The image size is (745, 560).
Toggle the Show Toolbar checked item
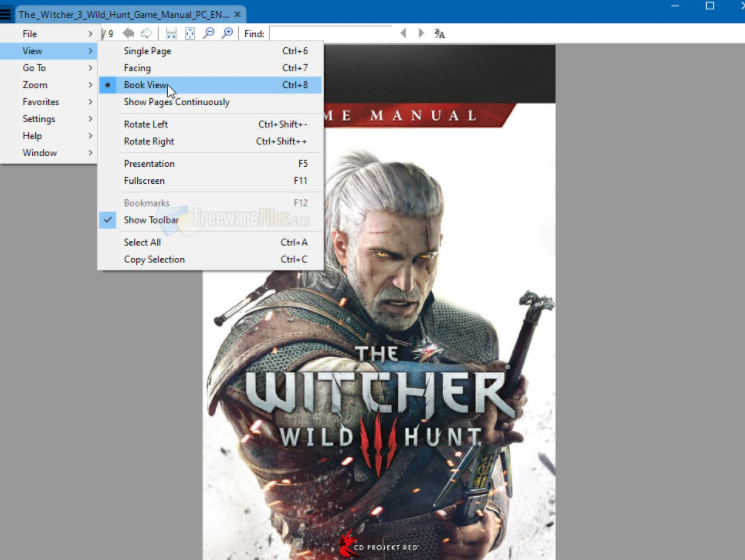210,220
